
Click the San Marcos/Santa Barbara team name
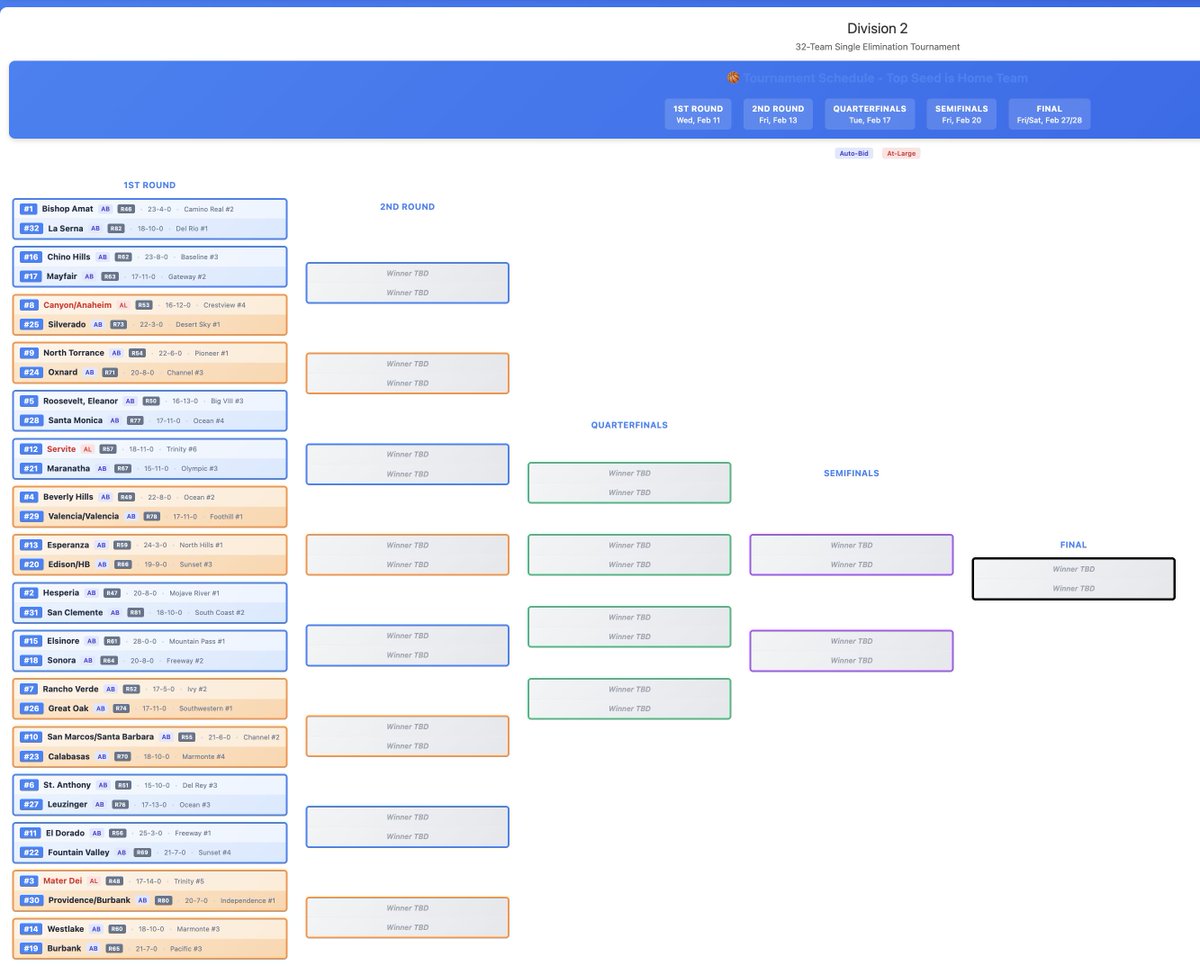(x=101, y=737)
